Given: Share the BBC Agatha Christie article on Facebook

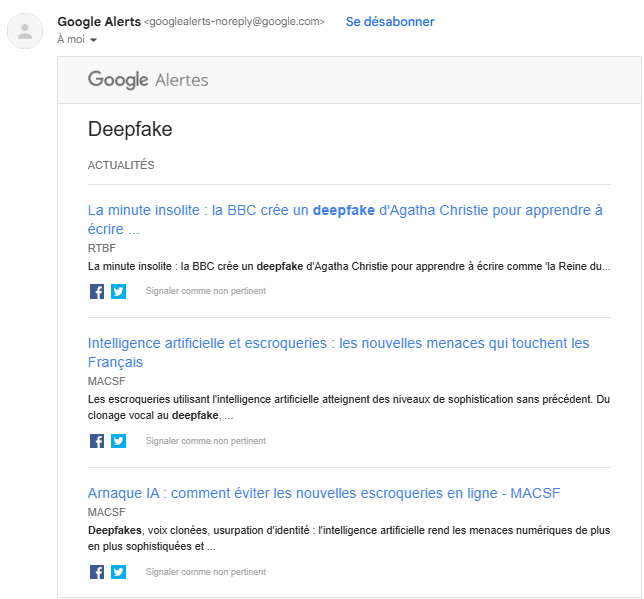Looking at the screenshot, I should [97, 291].
